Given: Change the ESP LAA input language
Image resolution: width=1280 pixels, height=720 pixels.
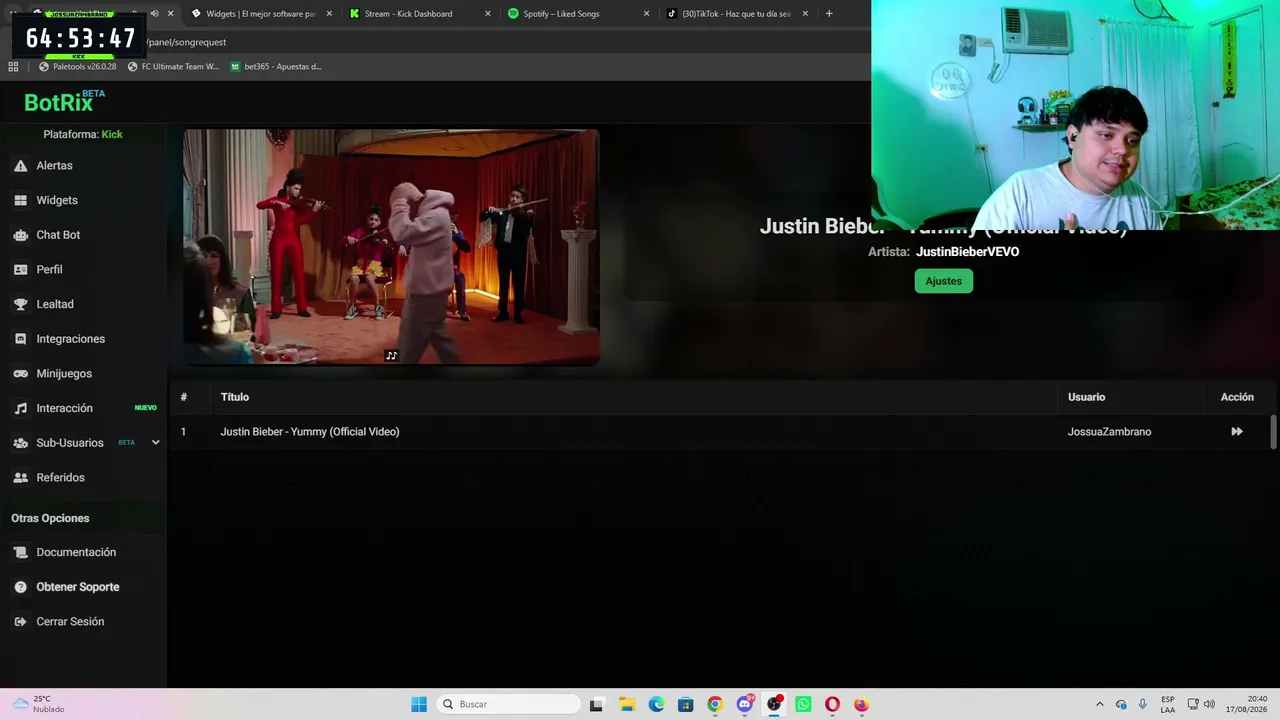Looking at the screenshot, I should (x=1168, y=704).
